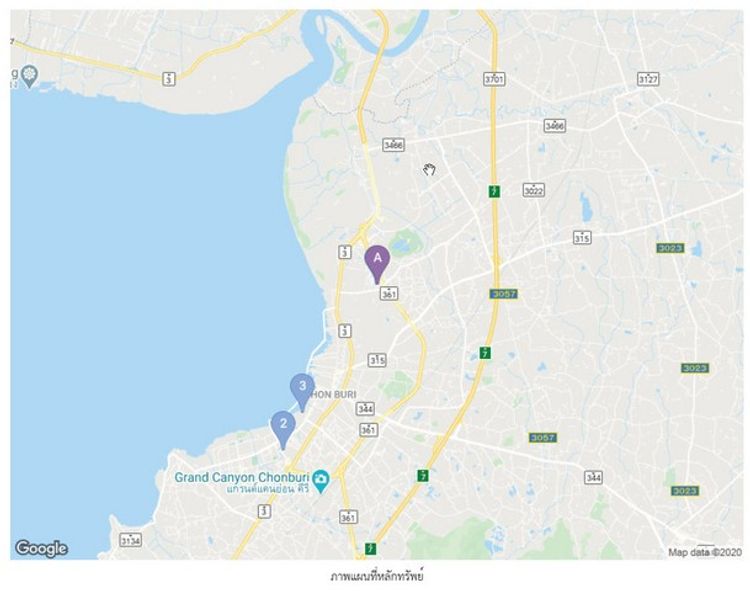Select the blue map marker 2
This screenshot has height=591, width=750.
pyautogui.click(x=283, y=429)
